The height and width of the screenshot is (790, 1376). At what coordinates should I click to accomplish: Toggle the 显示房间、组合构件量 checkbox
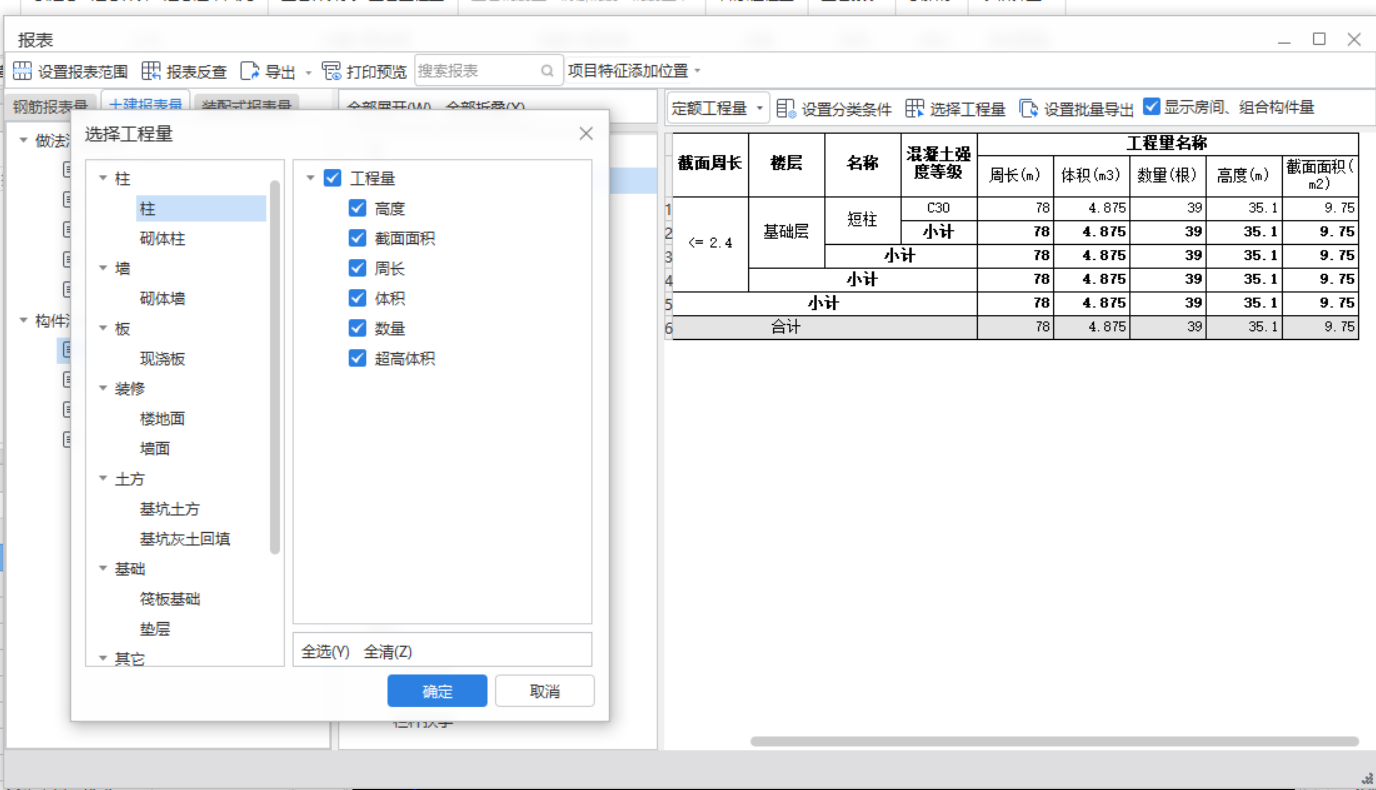coord(1152,106)
